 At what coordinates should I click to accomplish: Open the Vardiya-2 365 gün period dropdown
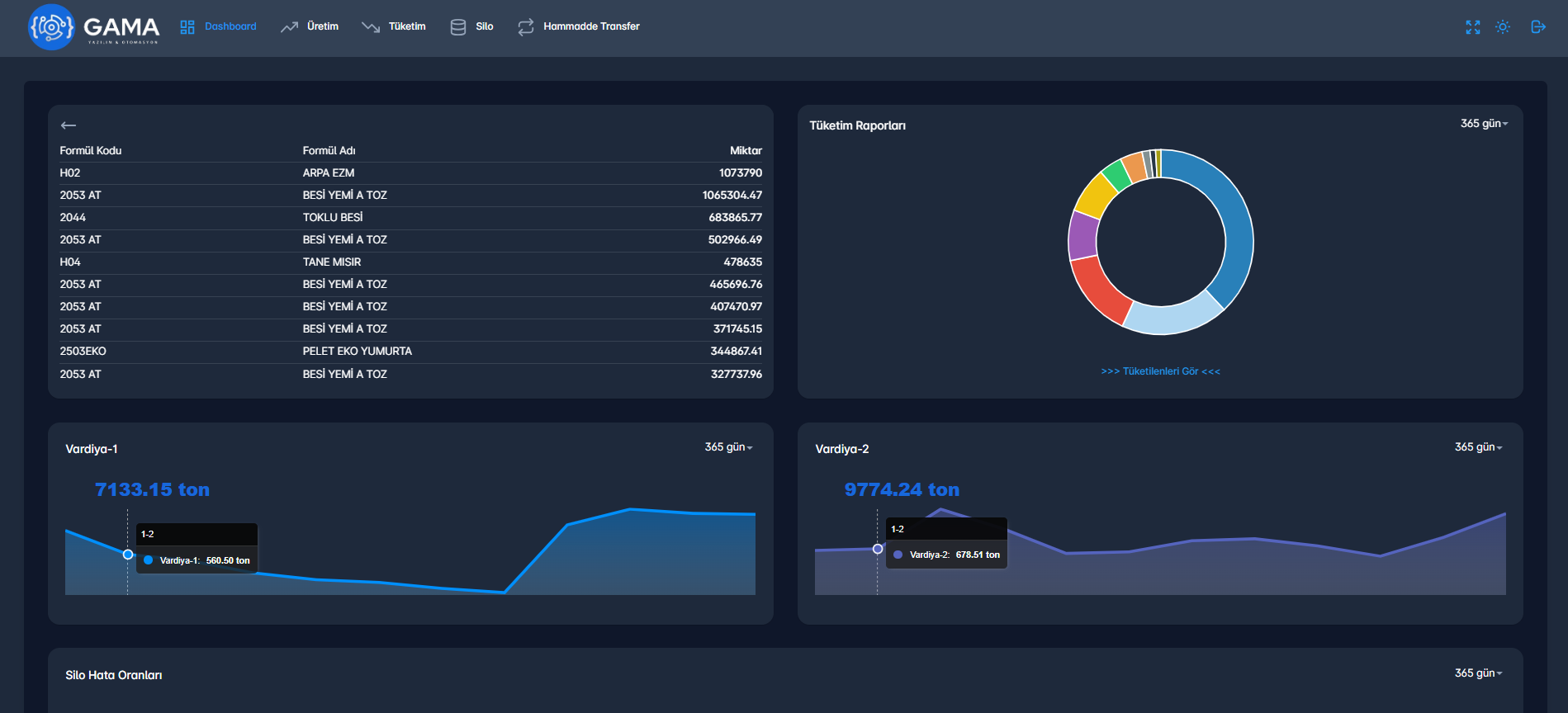(1478, 447)
